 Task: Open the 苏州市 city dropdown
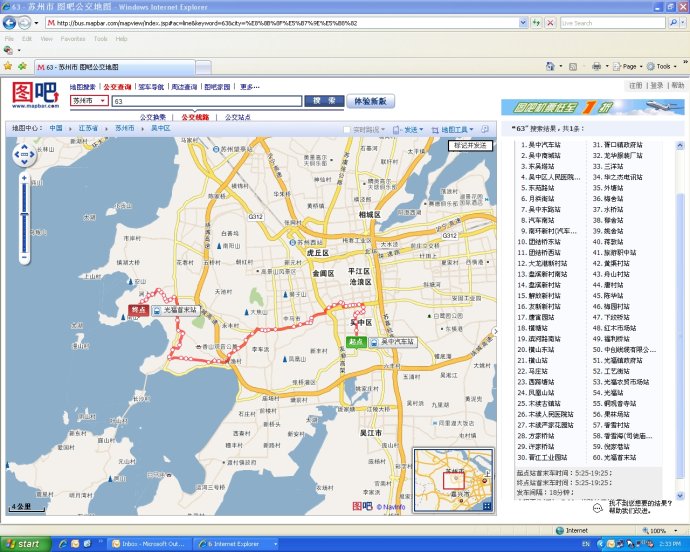(x=88, y=102)
